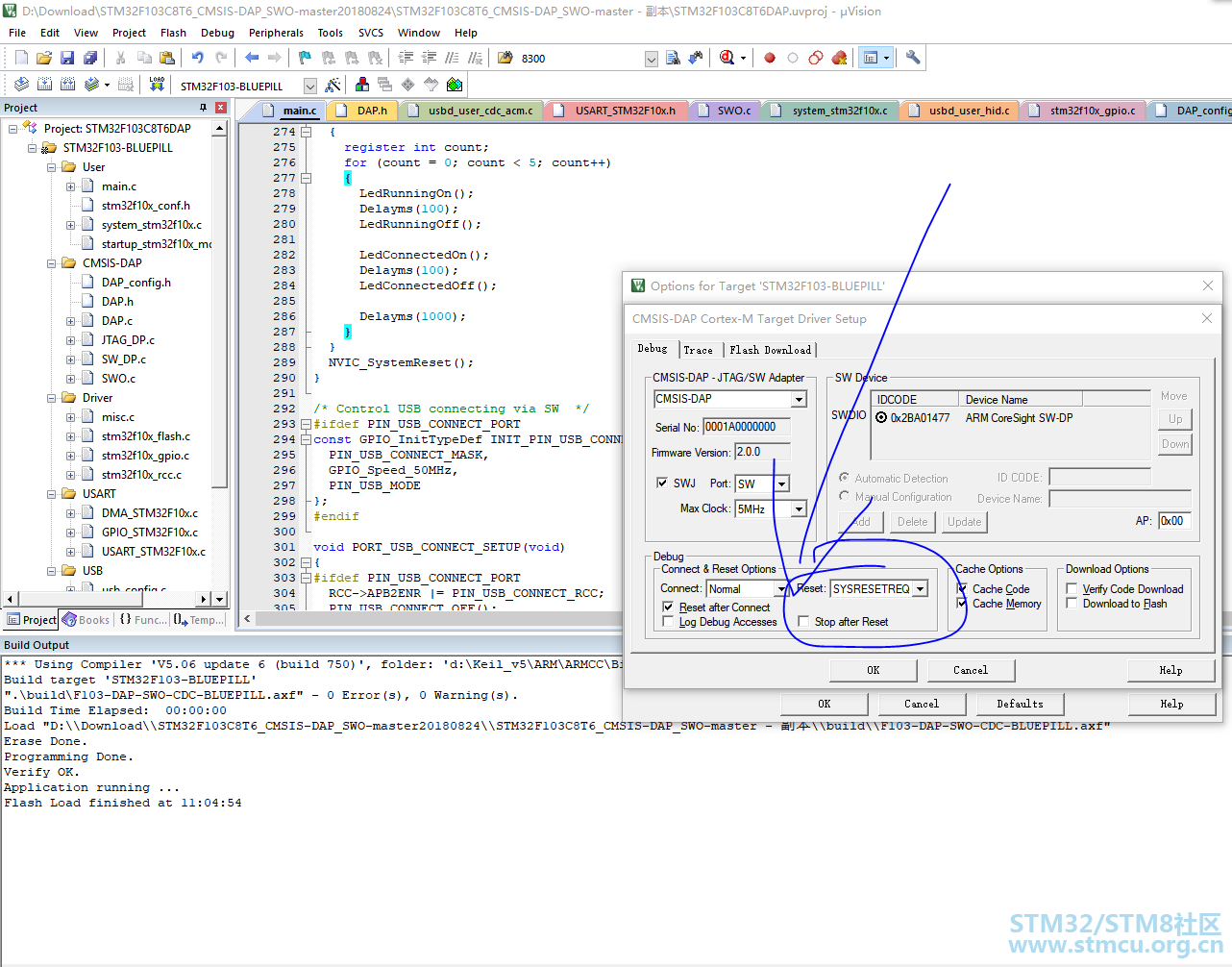This screenshot has height=967, width=1232.
Task: Open the Port SW dropdown
Action: (x=782, y=484)
